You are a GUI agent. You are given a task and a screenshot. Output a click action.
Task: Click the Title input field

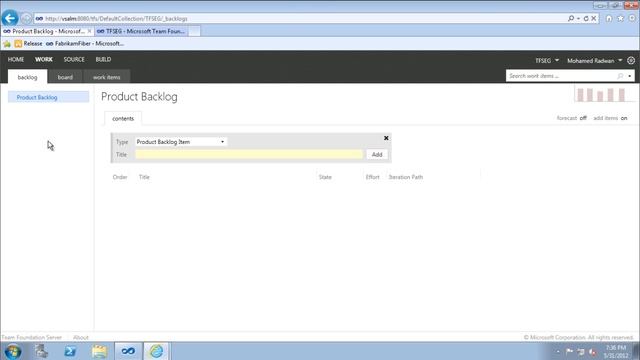coord(249,154)
